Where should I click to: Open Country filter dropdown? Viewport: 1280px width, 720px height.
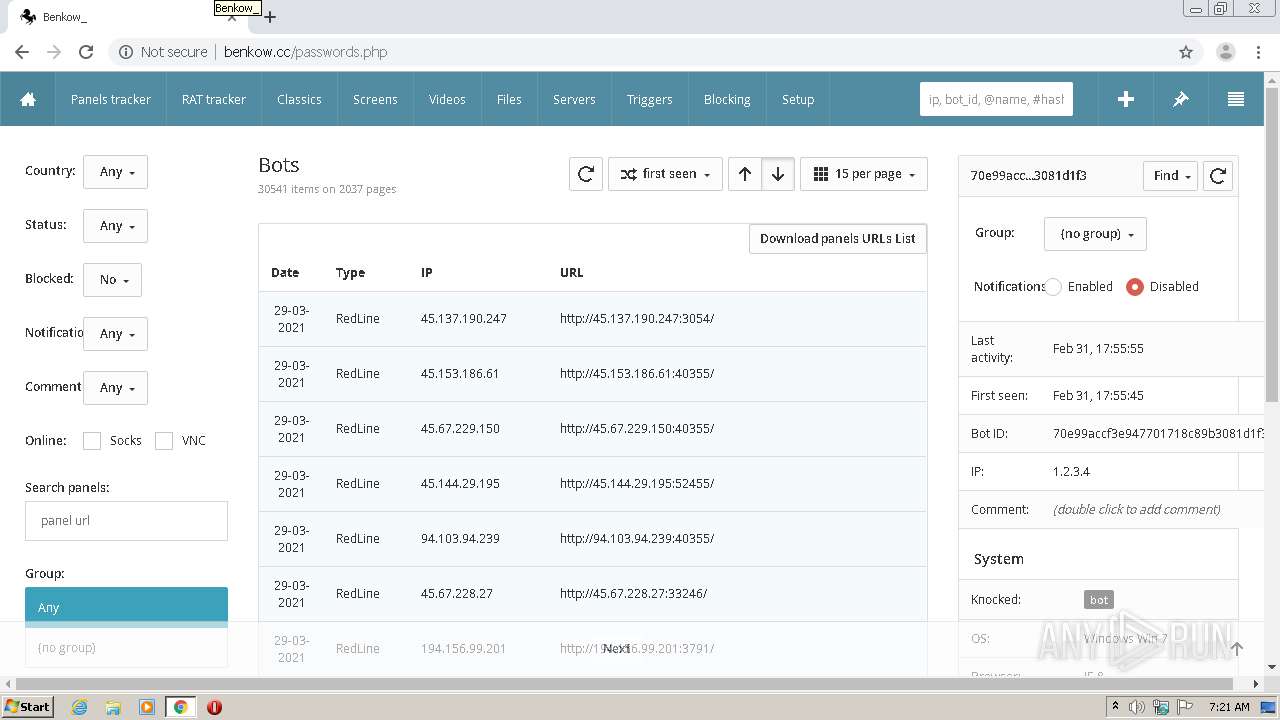pos(115,172)
